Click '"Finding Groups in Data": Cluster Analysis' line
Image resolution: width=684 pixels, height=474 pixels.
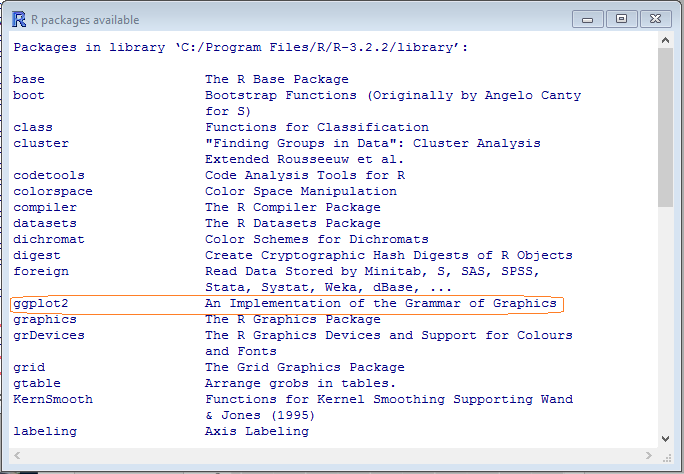[x=373, y=143]
